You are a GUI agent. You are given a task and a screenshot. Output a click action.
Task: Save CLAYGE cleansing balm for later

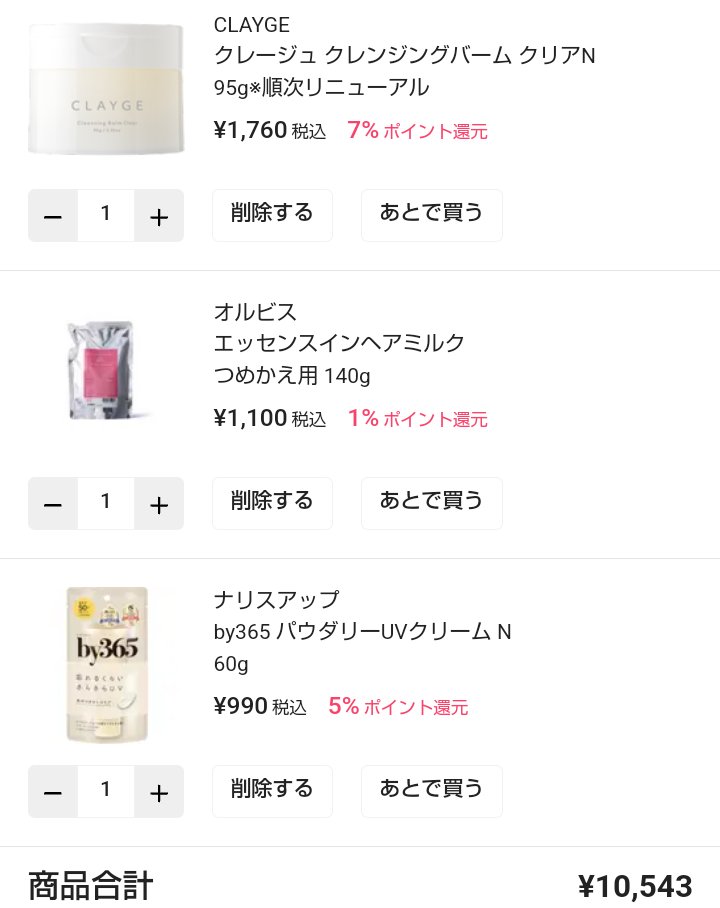[431, 215]
